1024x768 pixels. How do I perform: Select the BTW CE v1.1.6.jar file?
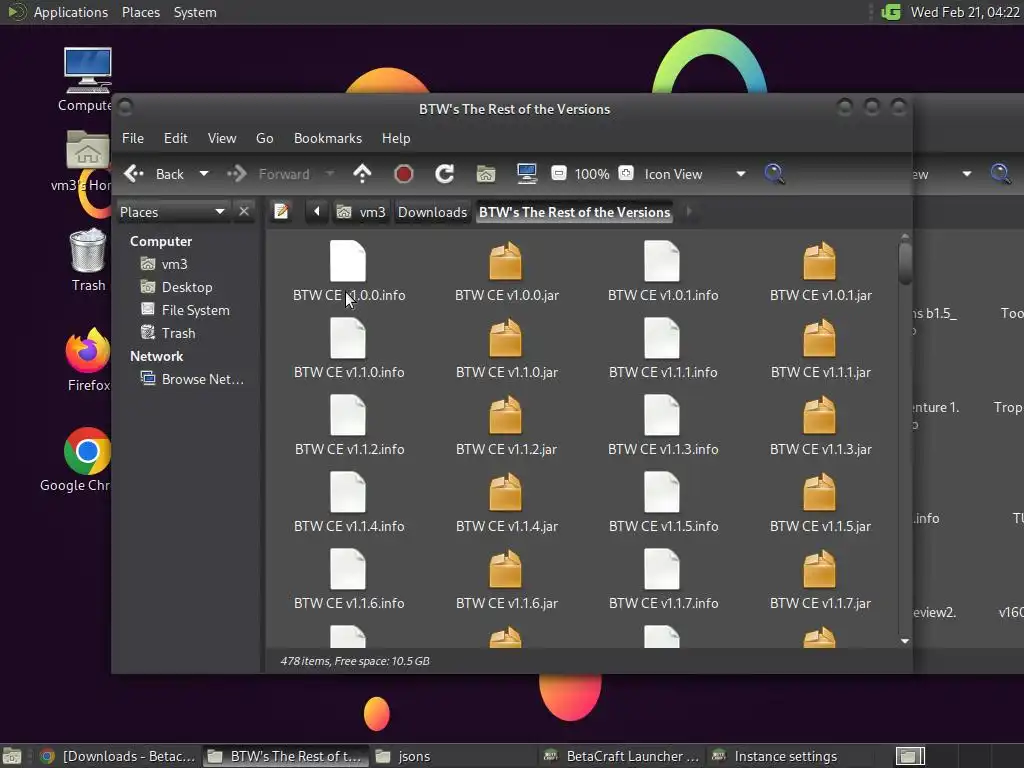[x=506, y=580]
